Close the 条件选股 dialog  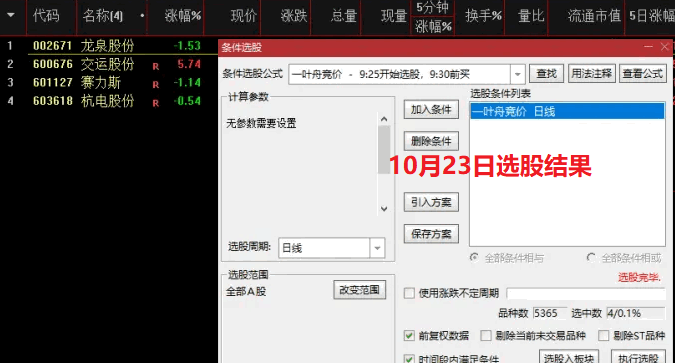(665, 47)
